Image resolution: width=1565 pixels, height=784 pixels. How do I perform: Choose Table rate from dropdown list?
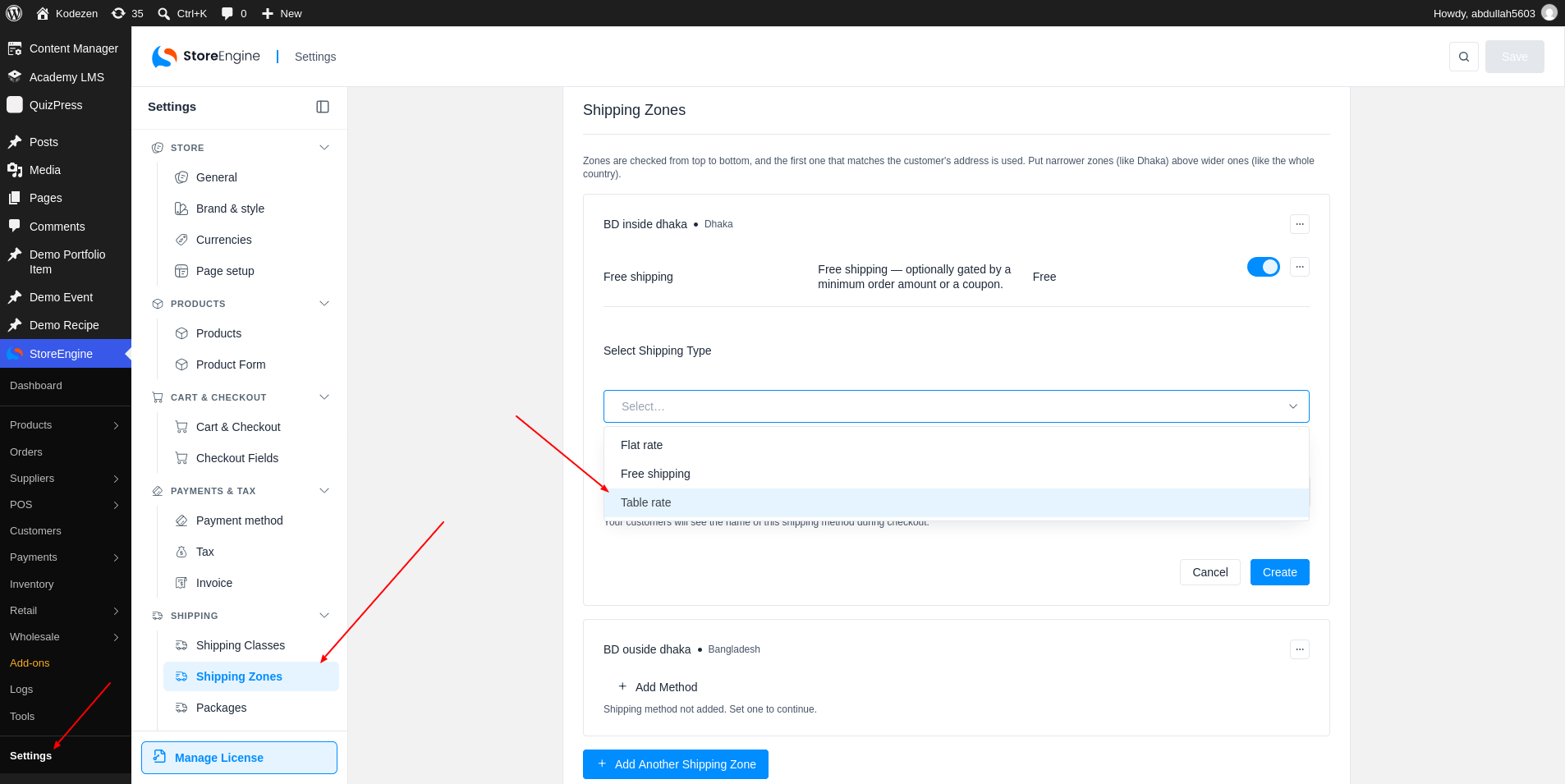956,502
